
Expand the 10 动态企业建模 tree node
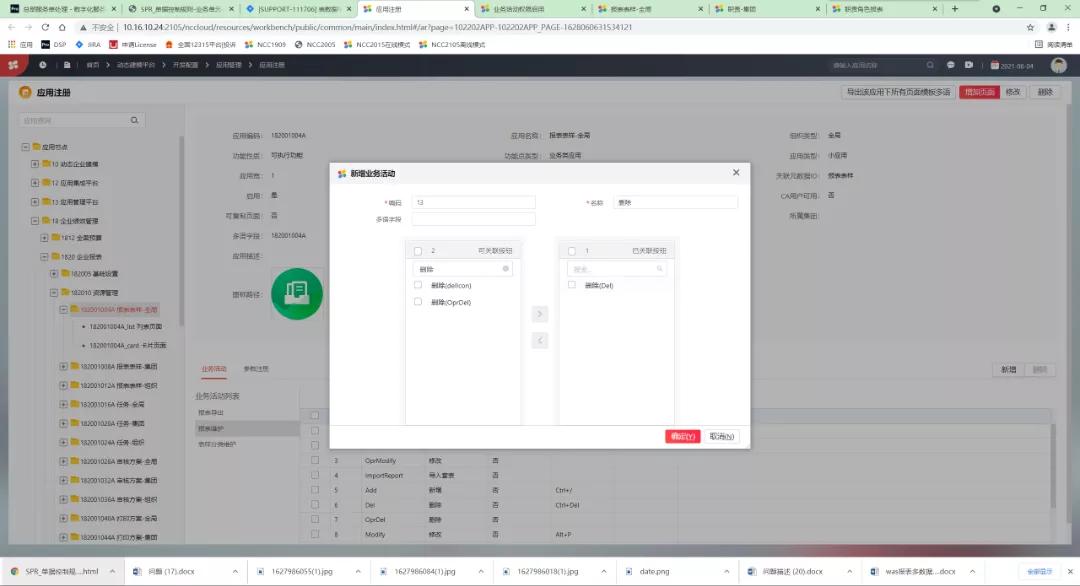coord(34,164)
